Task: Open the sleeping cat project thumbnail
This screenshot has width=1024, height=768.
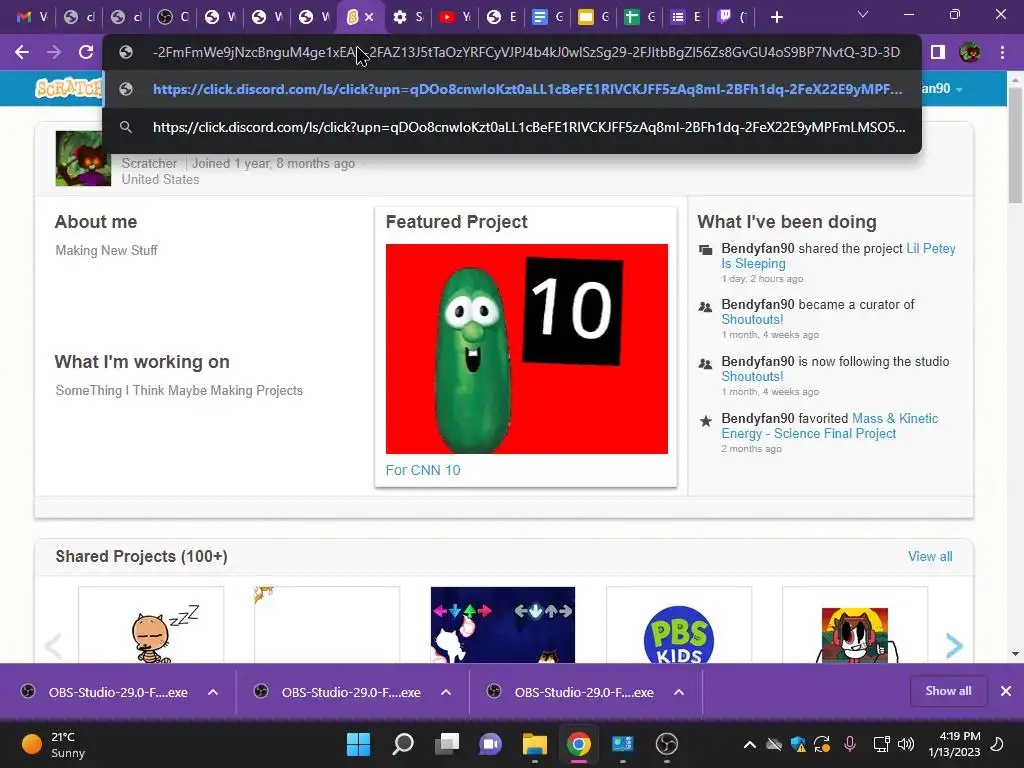Action: 151,625
